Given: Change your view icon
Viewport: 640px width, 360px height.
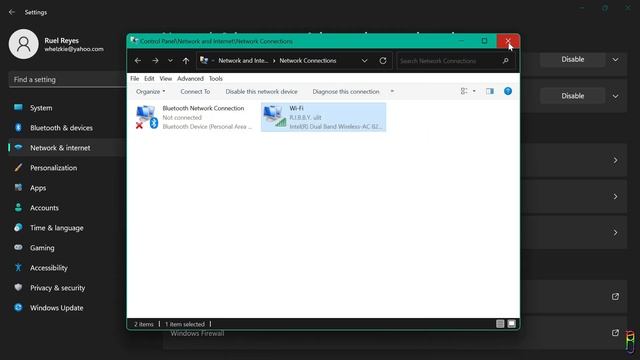Looking at the screenshot, I should [464, 91].
